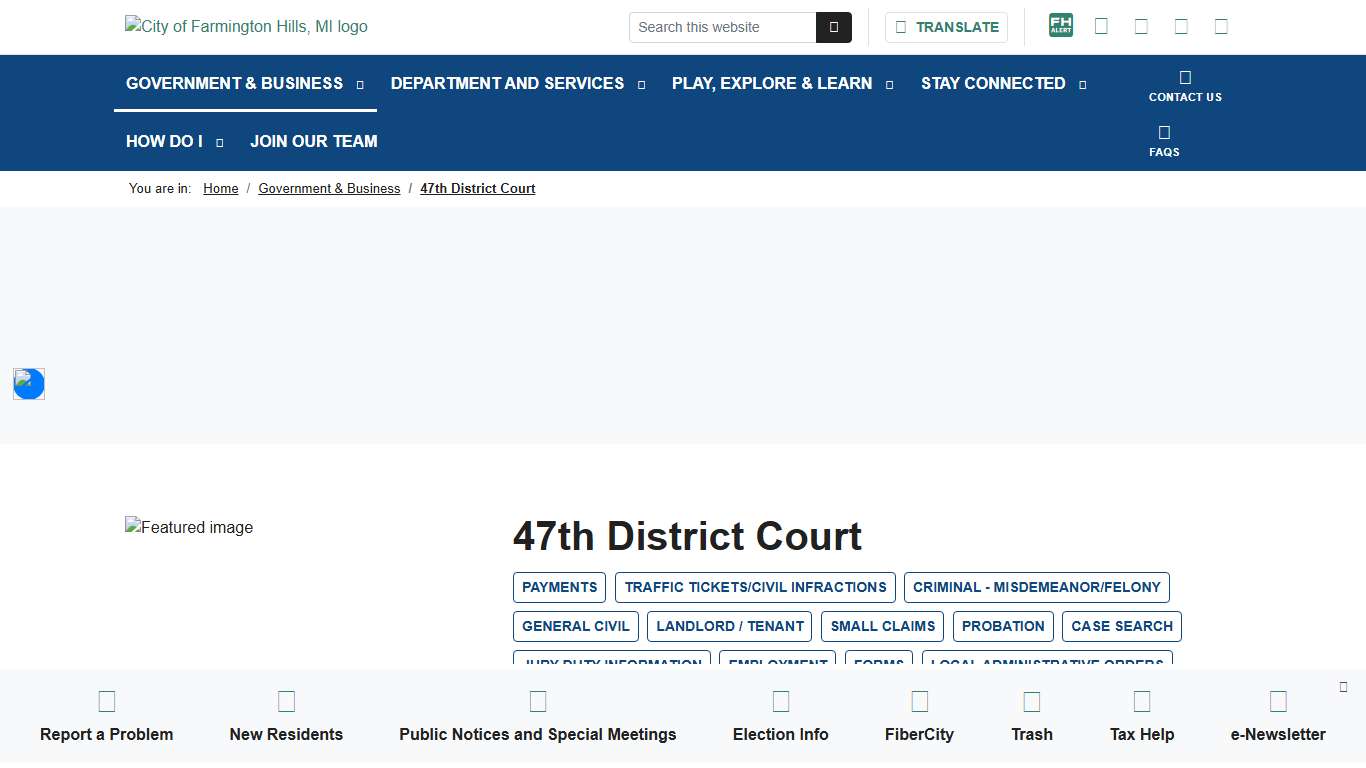Open the Government & Business menu
The width and height of the screenshot is (1366, 768).
(235, 83)
